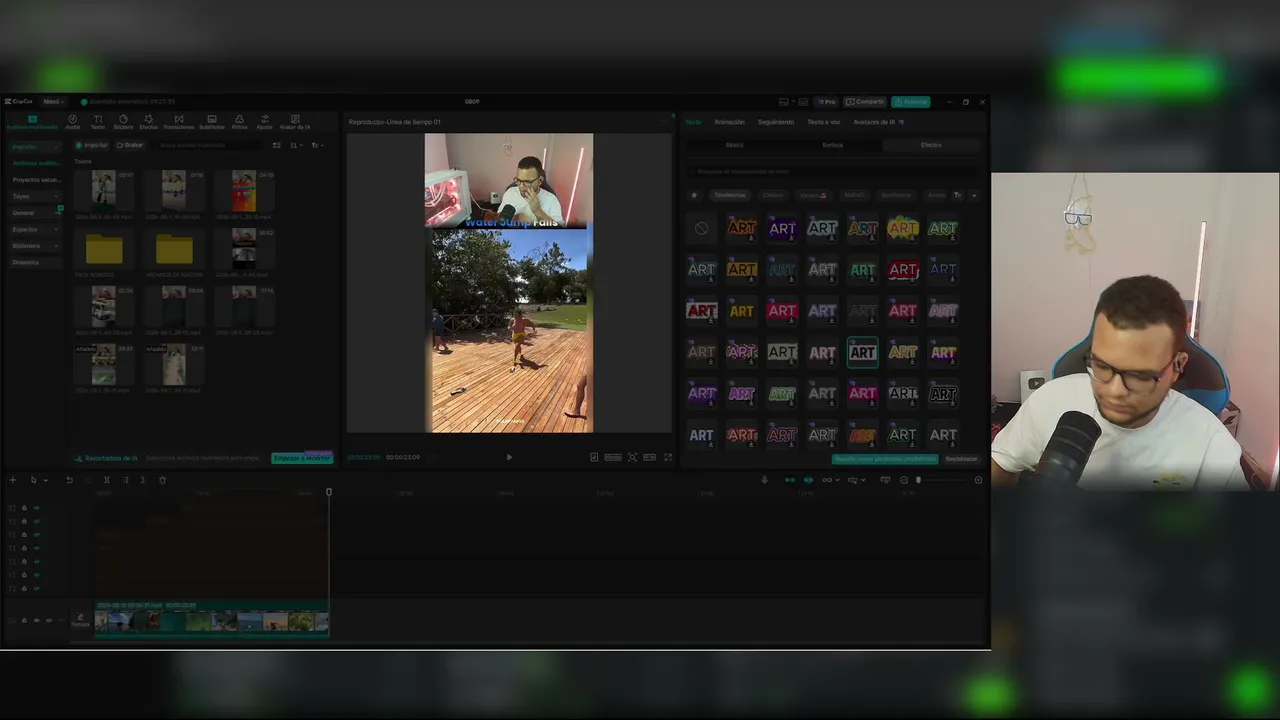Toggle visibility of the topmost overlay track
Screen dimensions: 1280x720
tap(36, 508)
